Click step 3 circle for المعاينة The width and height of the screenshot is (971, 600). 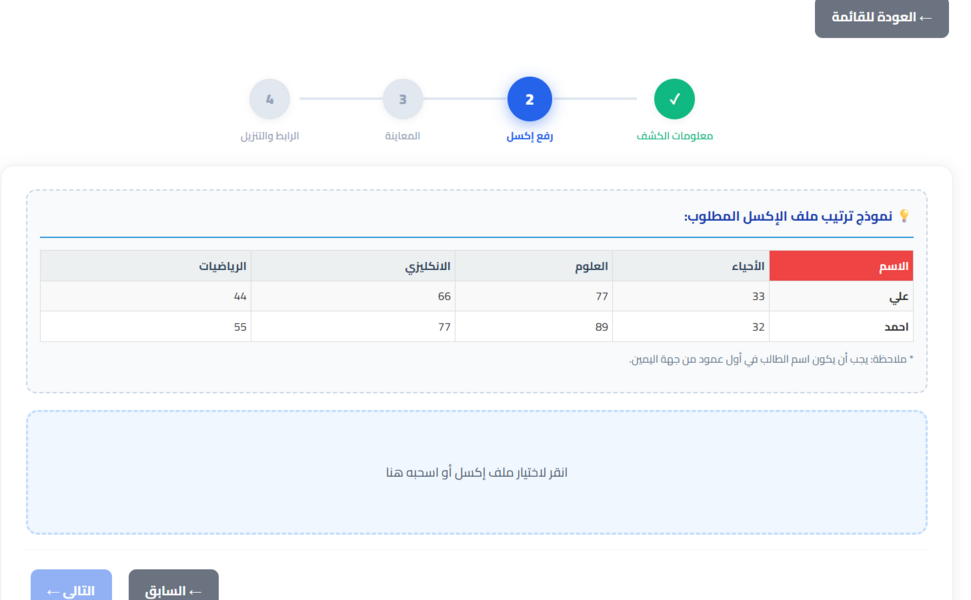[402, 99]
